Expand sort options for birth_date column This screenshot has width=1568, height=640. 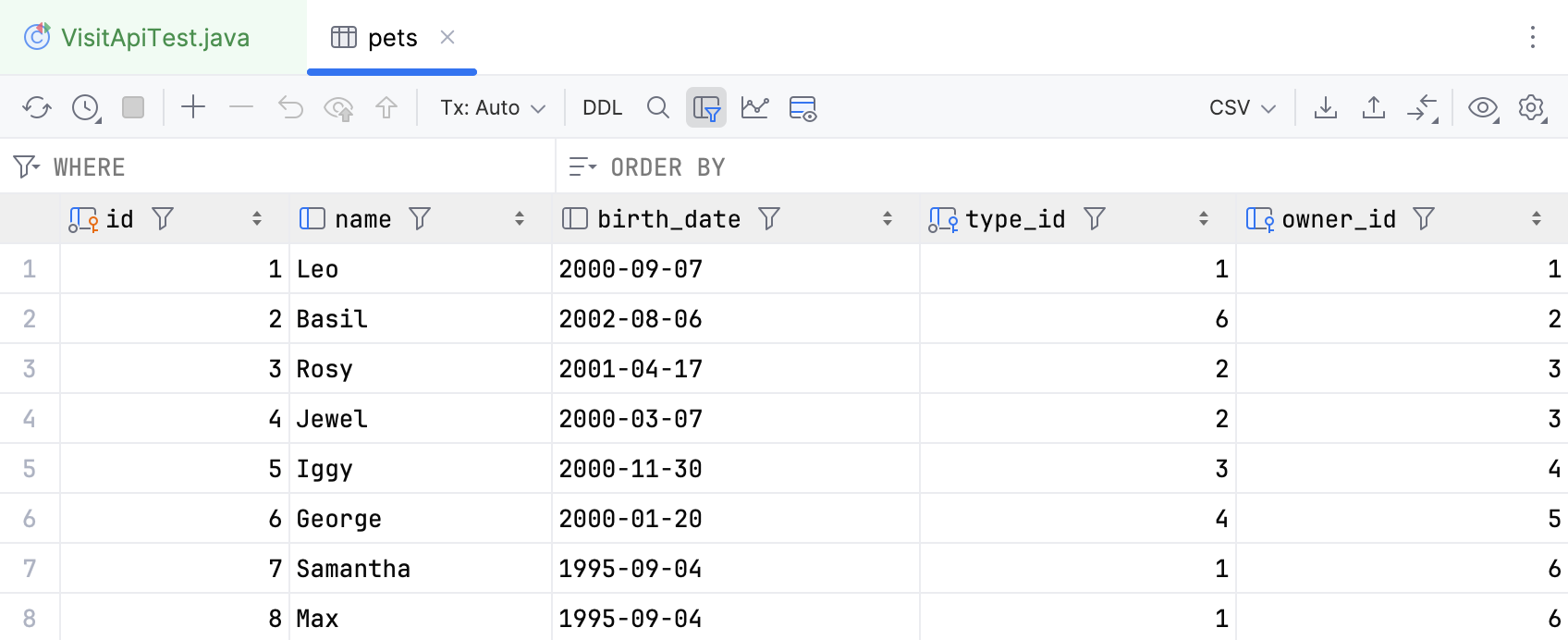click(x=887, y=218)
